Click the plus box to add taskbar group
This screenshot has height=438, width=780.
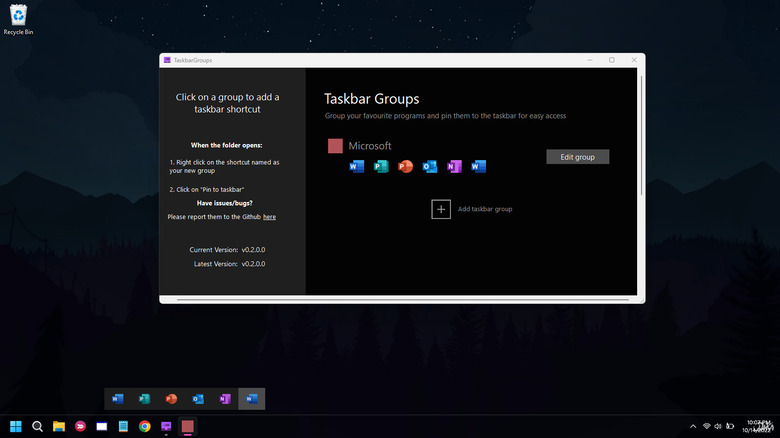[x=441, y=209]
